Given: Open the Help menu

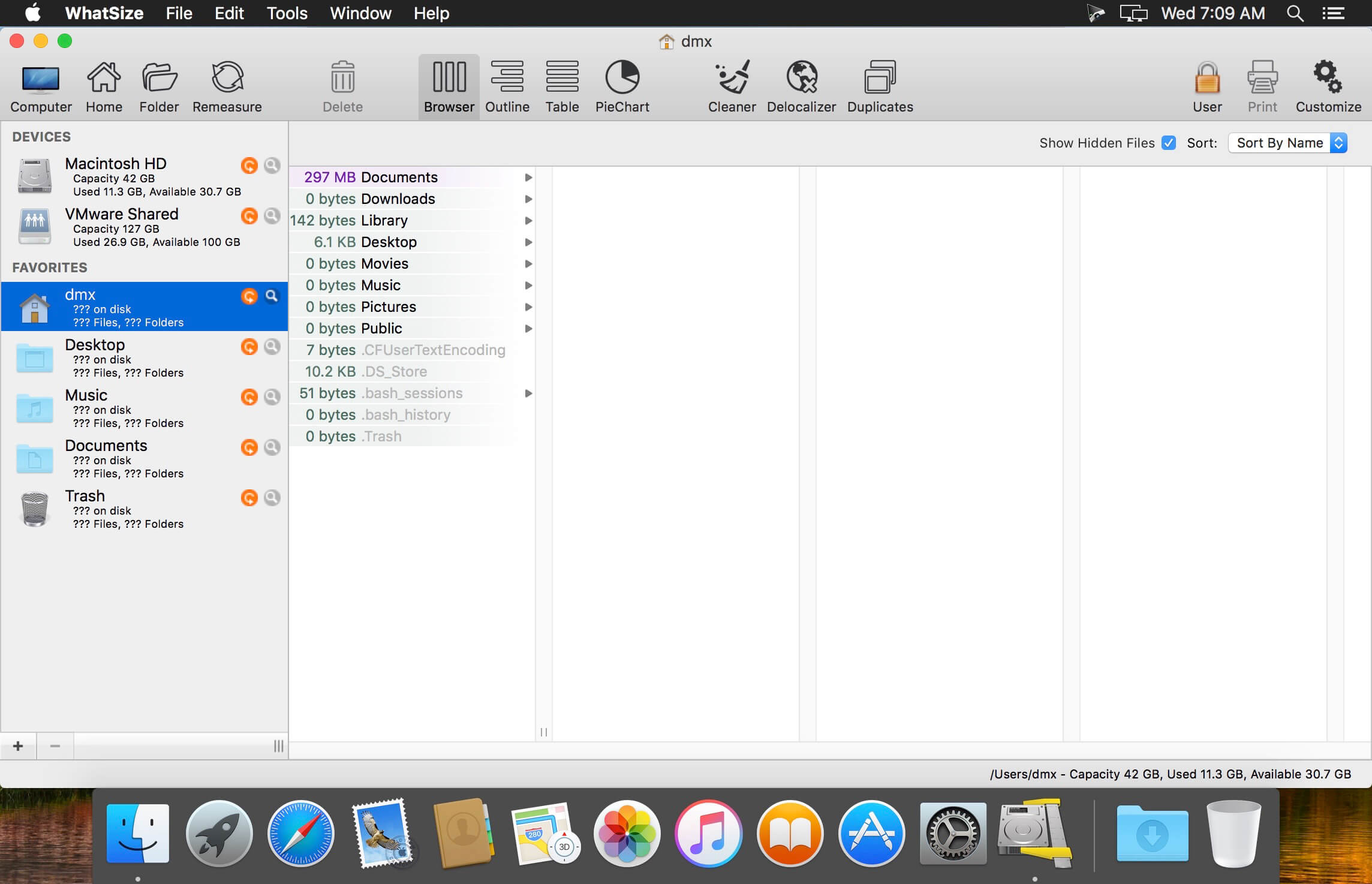Looking at the screenshot, I should click(x=431, y=13).
